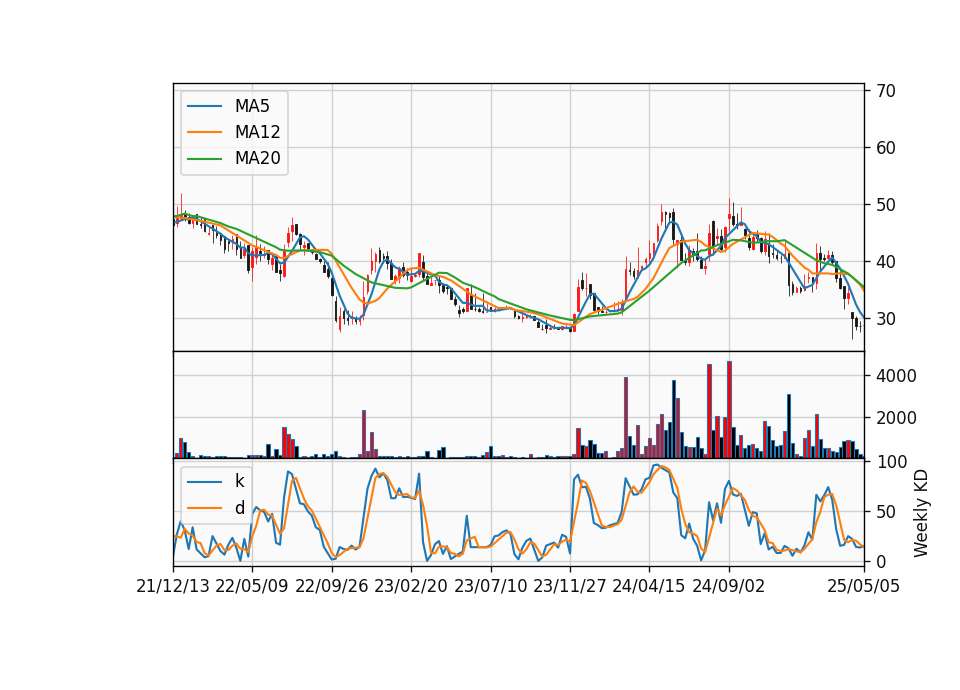
Task: Click the 23/02/20 date label
Action: pos(411,586)
